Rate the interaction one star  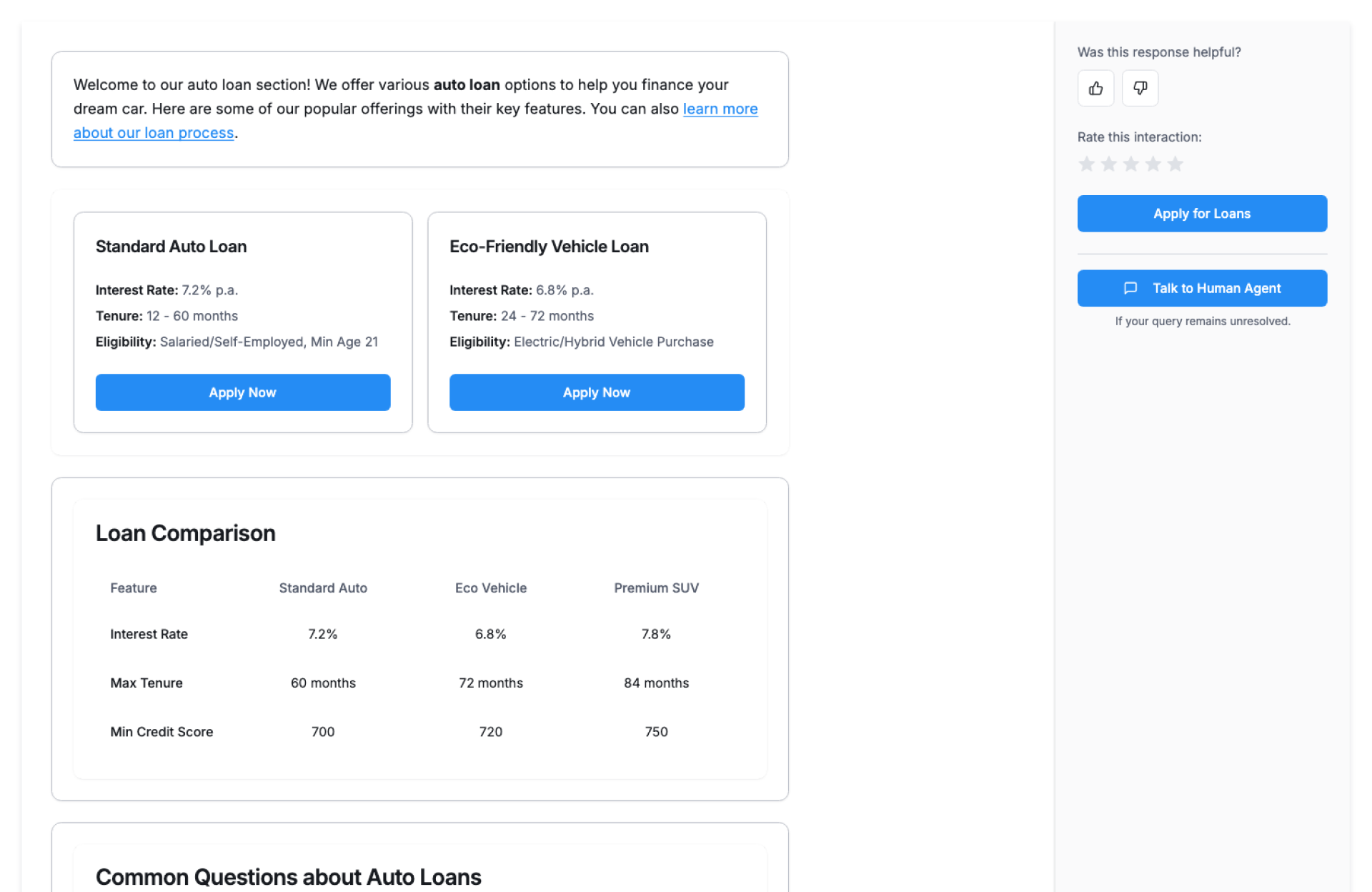[x=1086, y=164]
